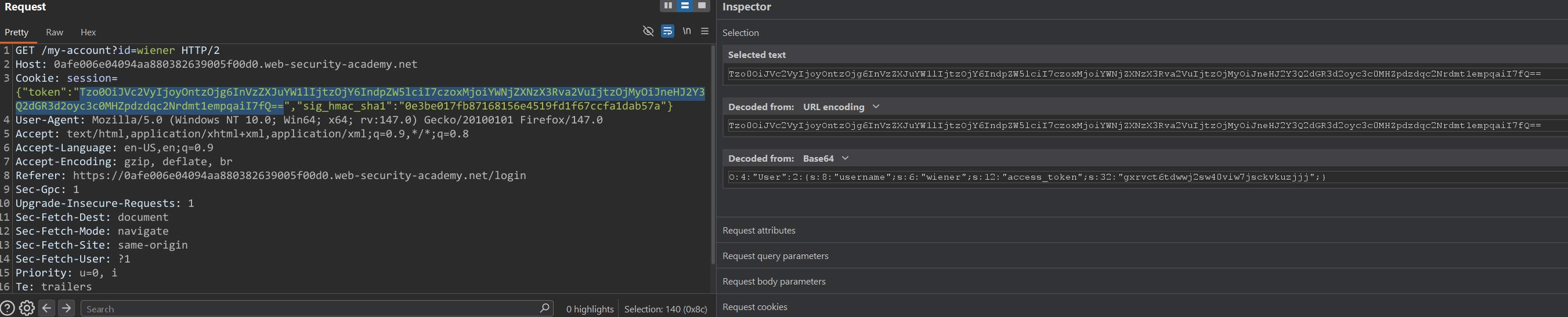This screenshot has height=317, width=1568.
Task: Switch to the Raw tab
Action: point(54,32)
